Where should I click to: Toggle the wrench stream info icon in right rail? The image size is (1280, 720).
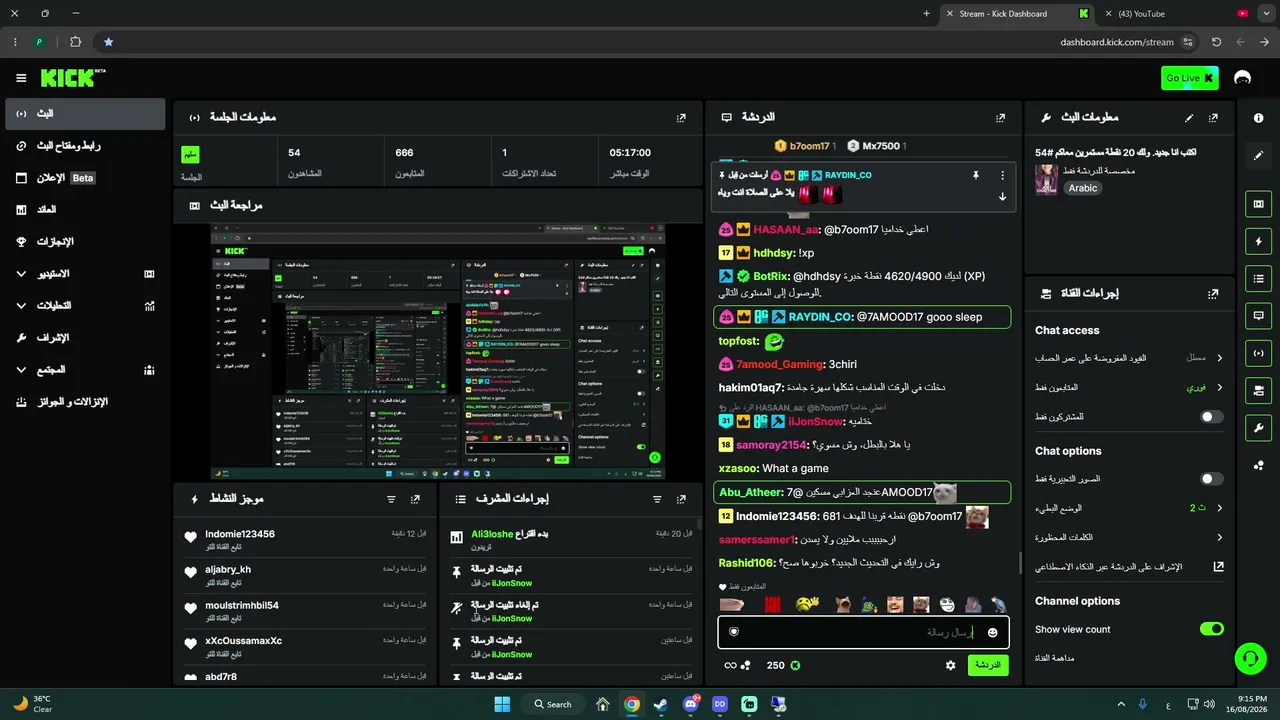[1258, 427]
